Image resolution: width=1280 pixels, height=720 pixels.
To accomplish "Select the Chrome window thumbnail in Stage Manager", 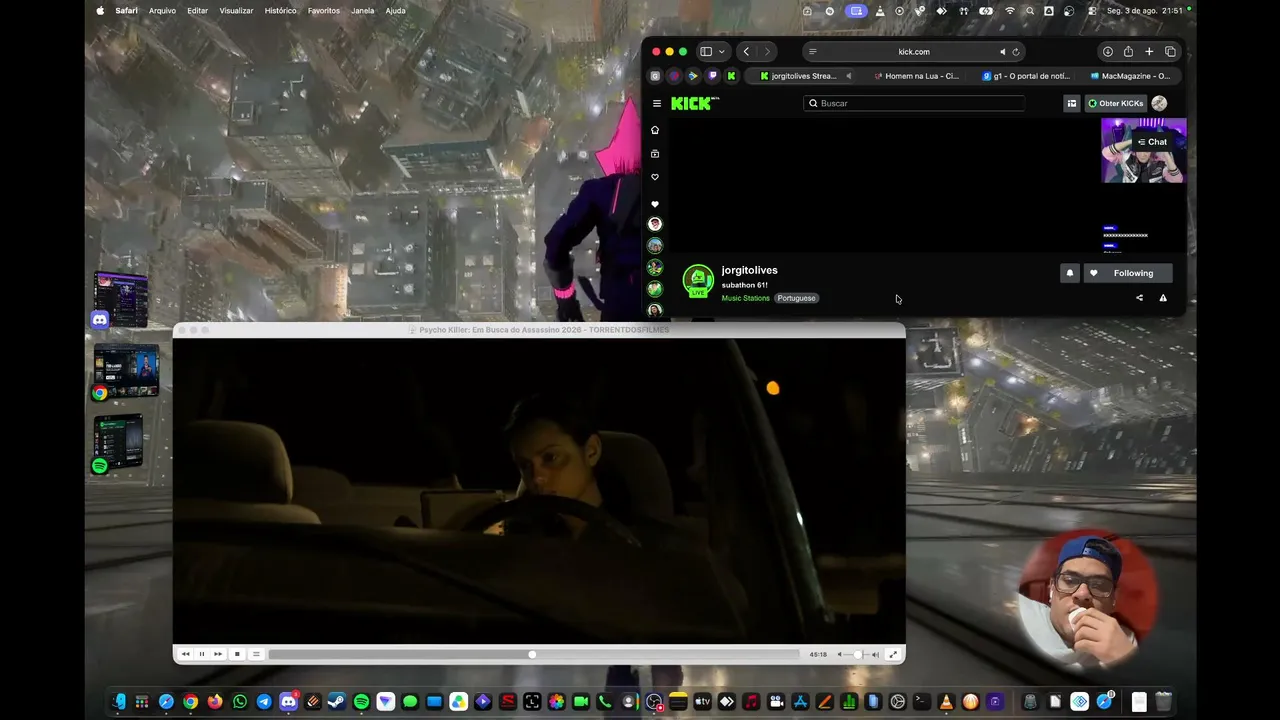I will 126,371.
